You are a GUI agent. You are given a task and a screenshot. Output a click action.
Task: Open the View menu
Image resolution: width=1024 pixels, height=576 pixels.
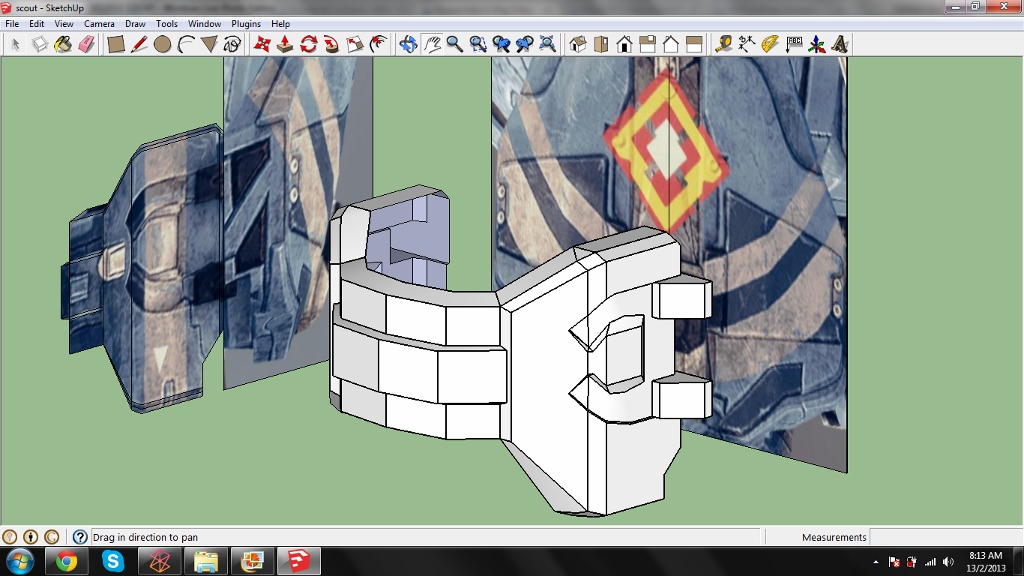(63, 24)
